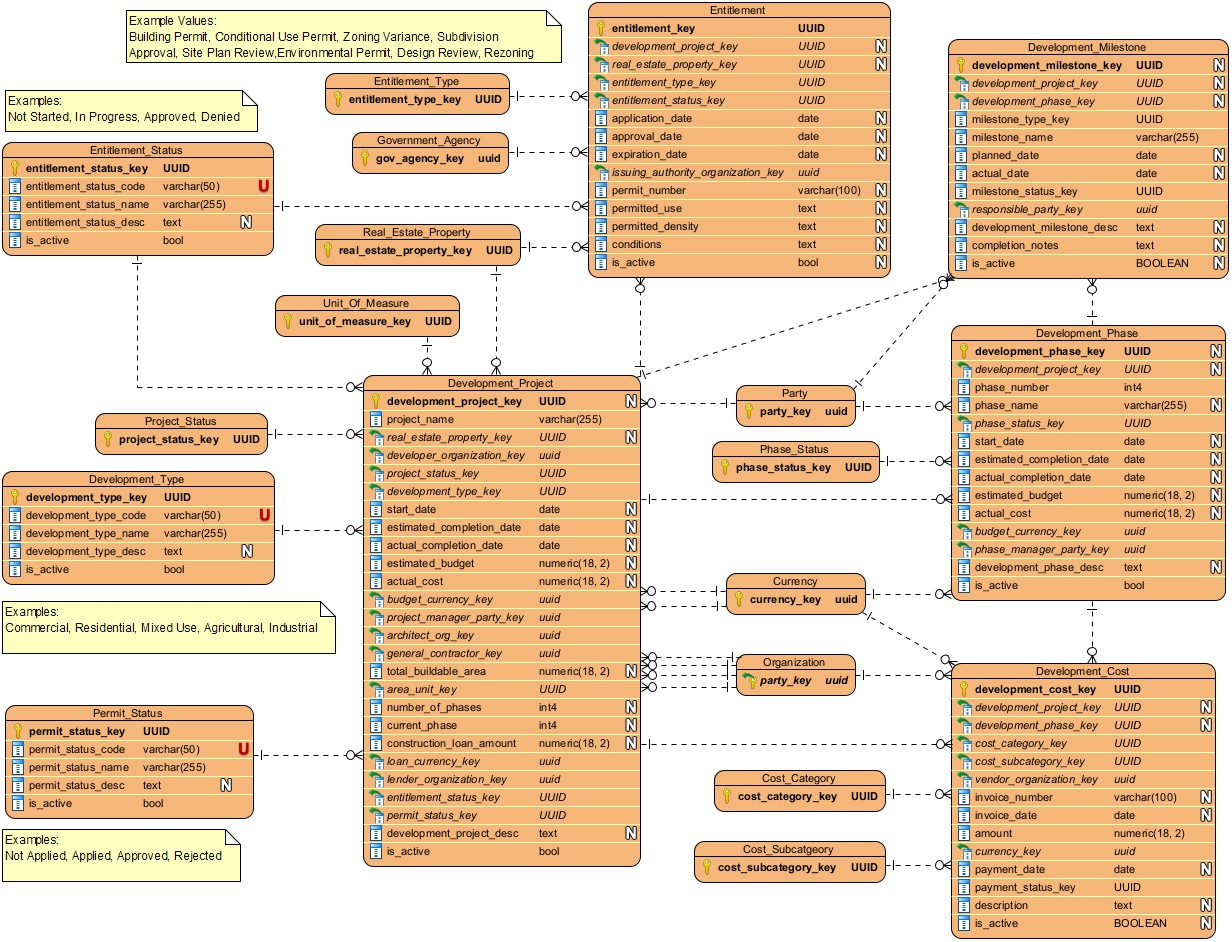Click the key icon for unit_of_measure_key
Image resolution: width=1232 pixels, height=942 pixels.
(287, 322)
